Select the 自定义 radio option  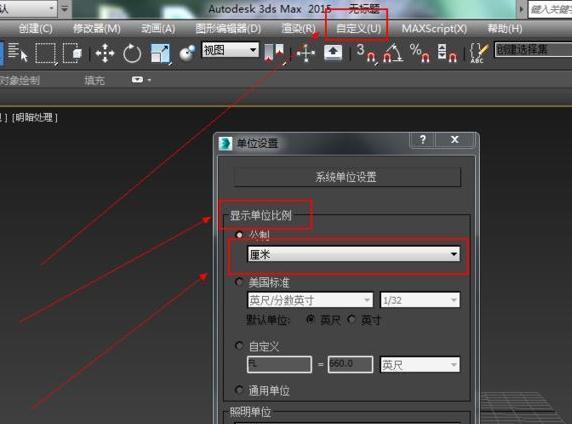tap(239, 345)
